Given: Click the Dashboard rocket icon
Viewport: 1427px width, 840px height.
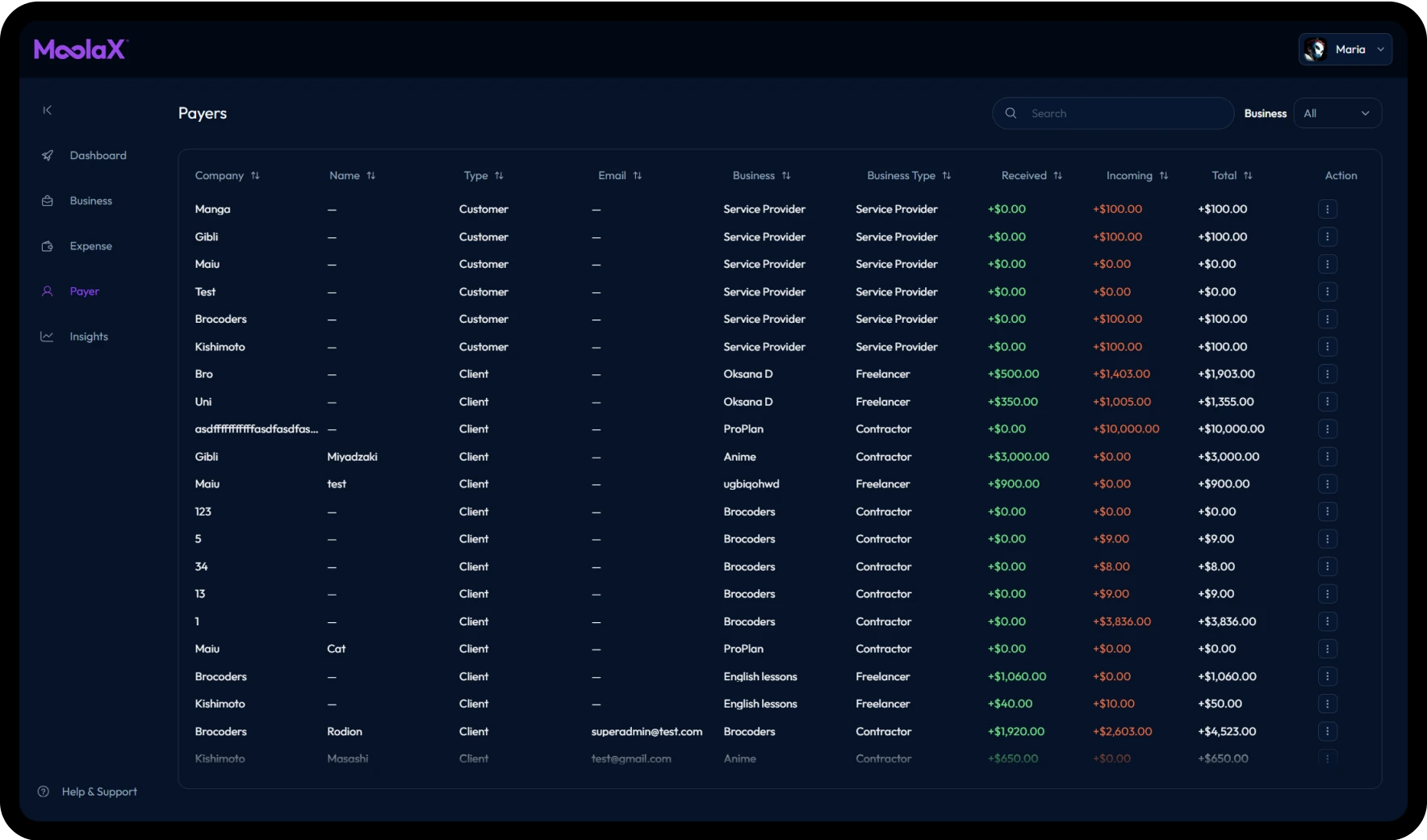Looking at the screenshot, I should [x=48, y=156].
